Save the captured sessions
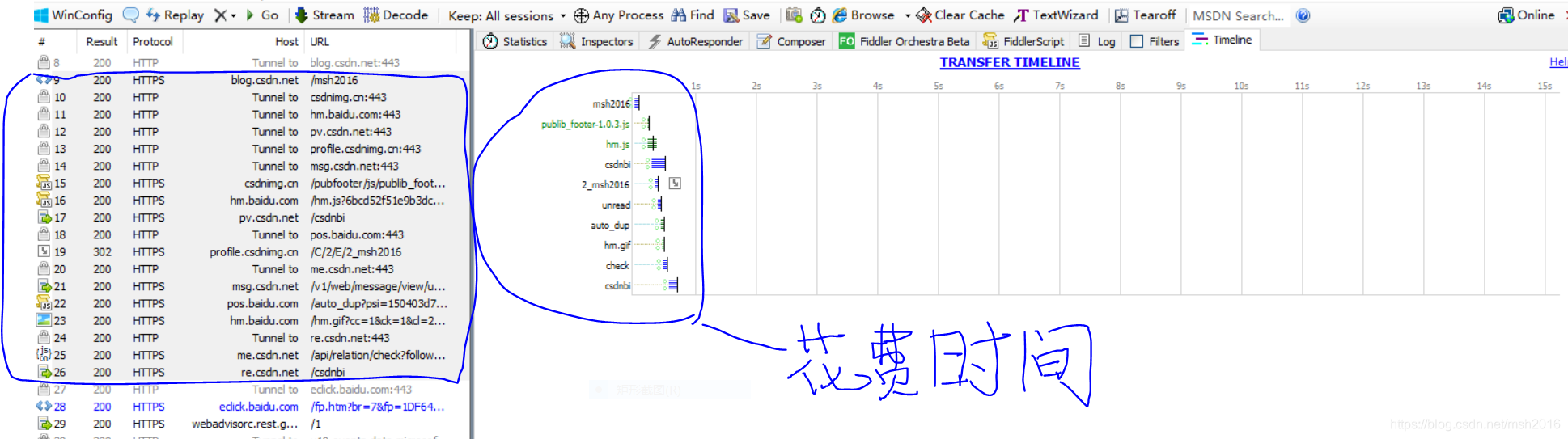1568x439 pixels. coord(747,15)
